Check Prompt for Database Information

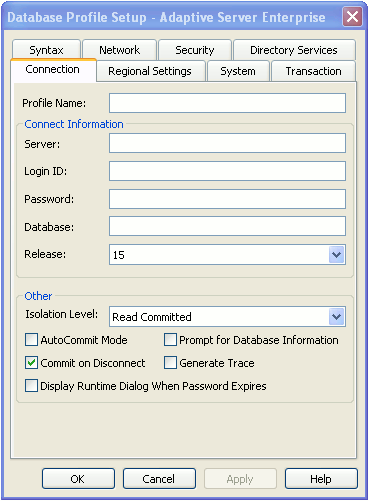pyautogui.click(x=170, y=340)
